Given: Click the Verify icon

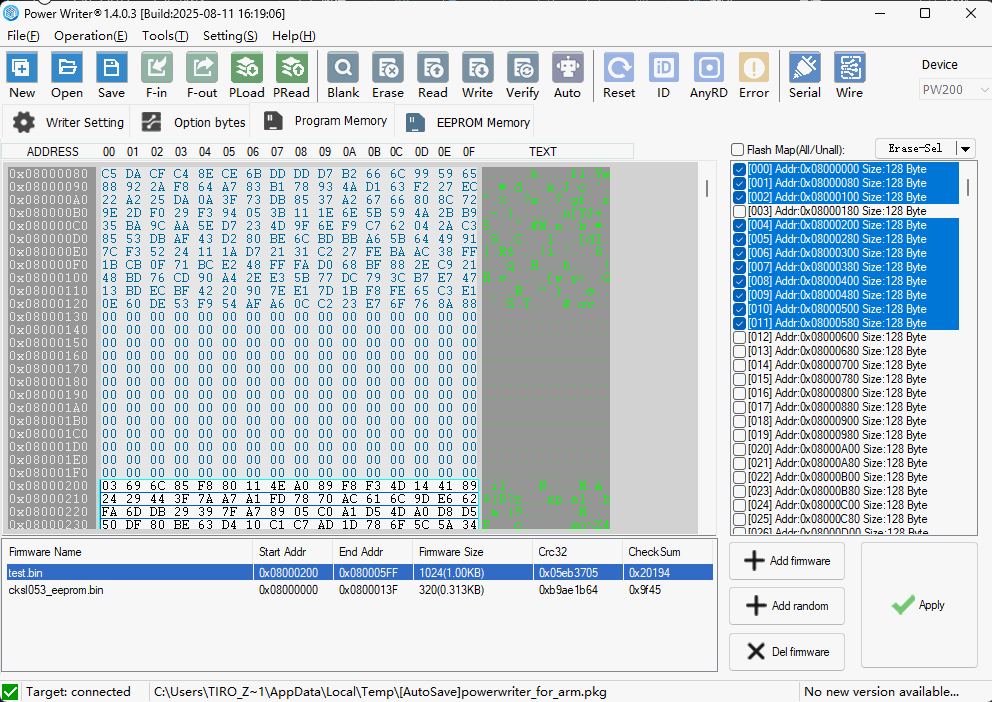Looking at the screenshot, I should [x=523, y=68].
